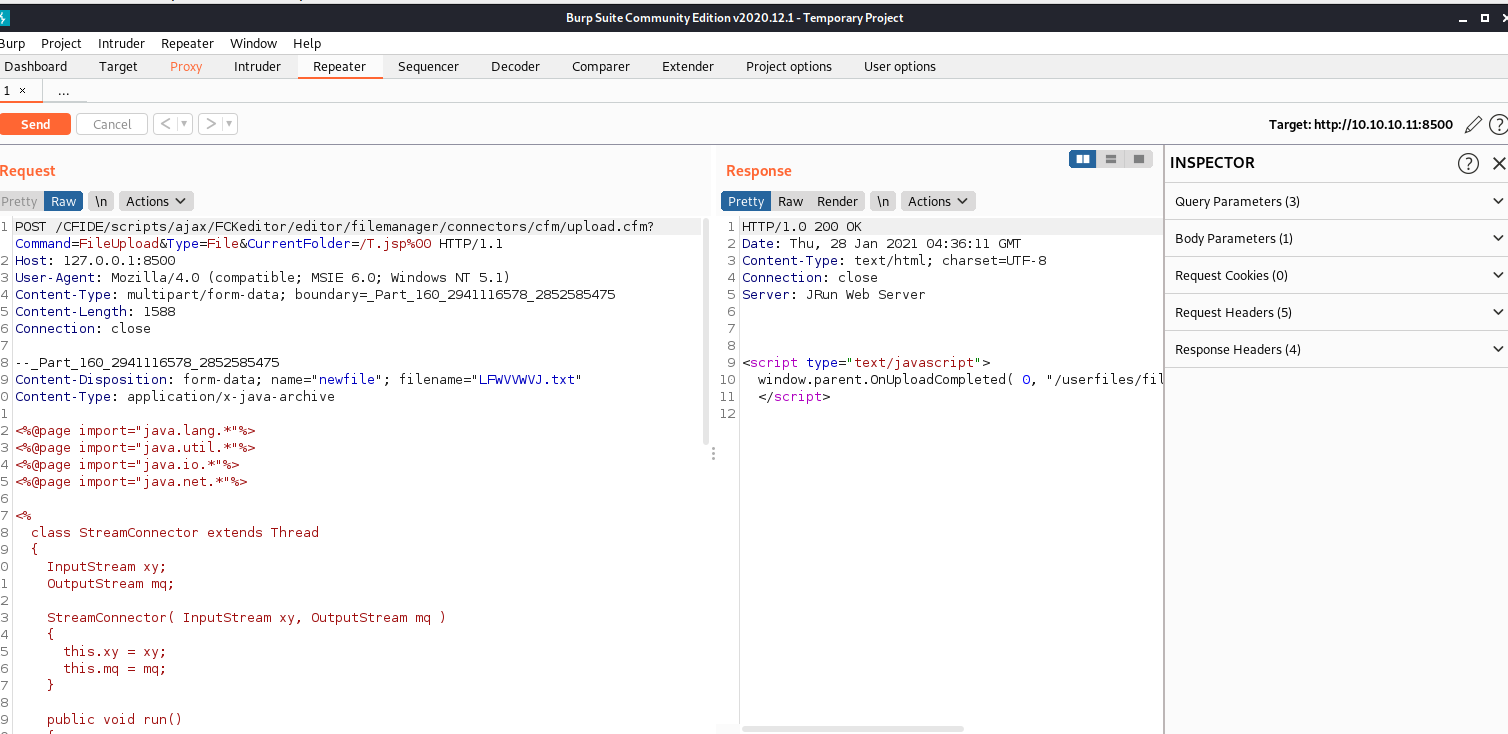Click response status HTTP/1.0 200 OK
This screenshot has width=1508, height=734.
pyautogui.click(x=801, y=227)
